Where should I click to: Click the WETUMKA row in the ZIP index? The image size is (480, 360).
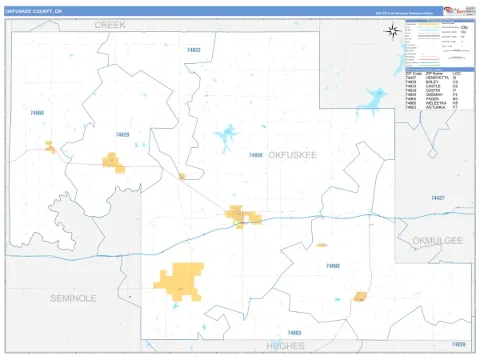point(440,107)
